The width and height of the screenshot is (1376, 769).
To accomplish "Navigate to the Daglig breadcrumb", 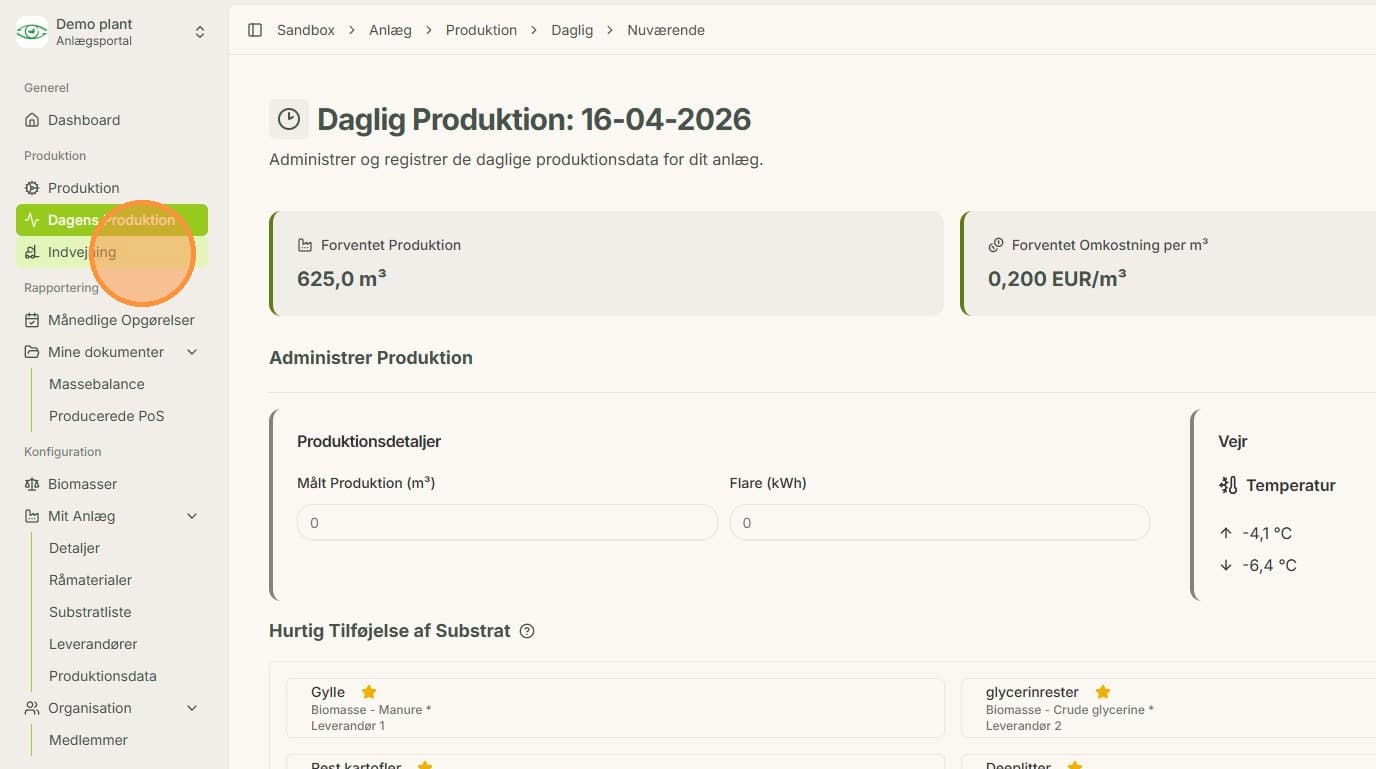I will click(572, 30).
